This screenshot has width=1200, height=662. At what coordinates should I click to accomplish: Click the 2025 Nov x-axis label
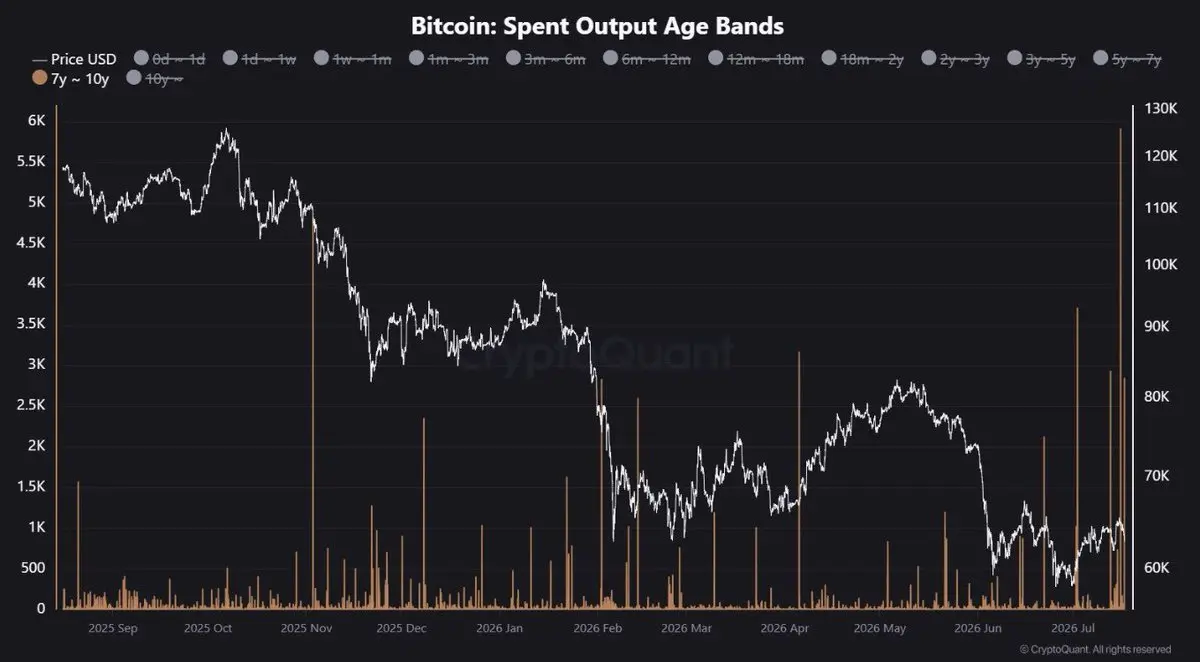(x=306, y=629)
